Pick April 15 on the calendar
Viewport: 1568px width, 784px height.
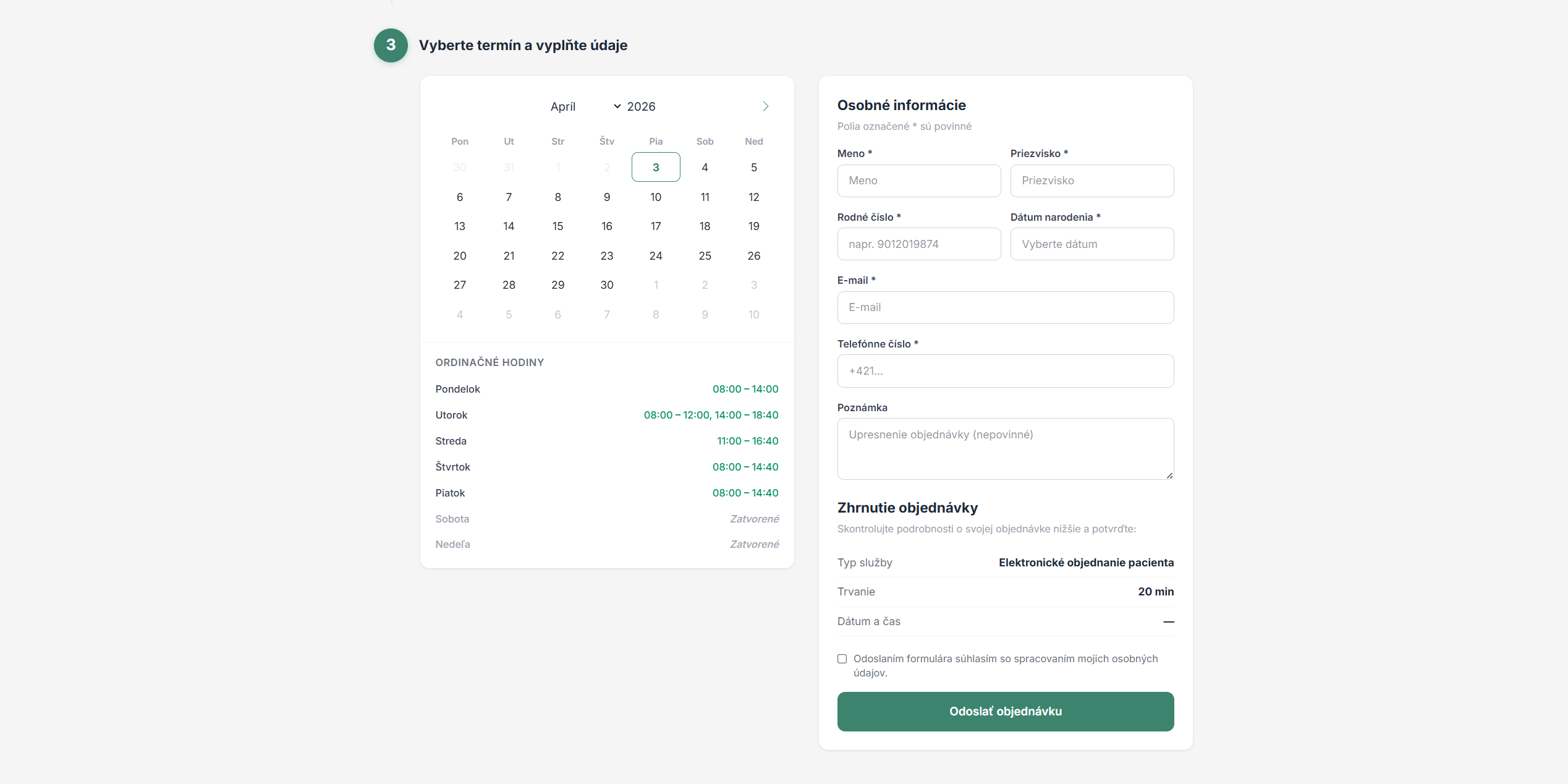click(x=557, y=226)
